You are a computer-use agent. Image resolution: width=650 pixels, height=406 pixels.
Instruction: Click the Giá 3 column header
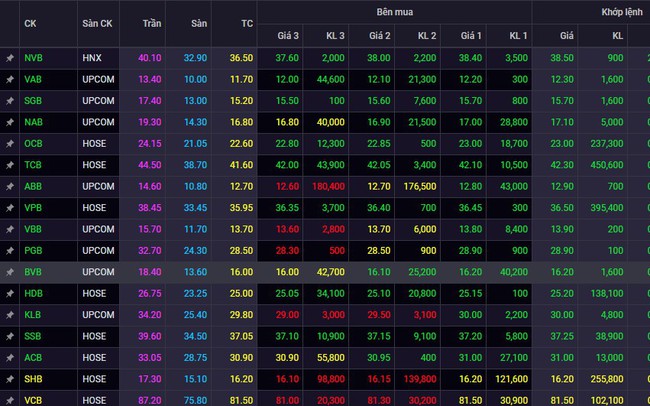click(x=288, y=36)
